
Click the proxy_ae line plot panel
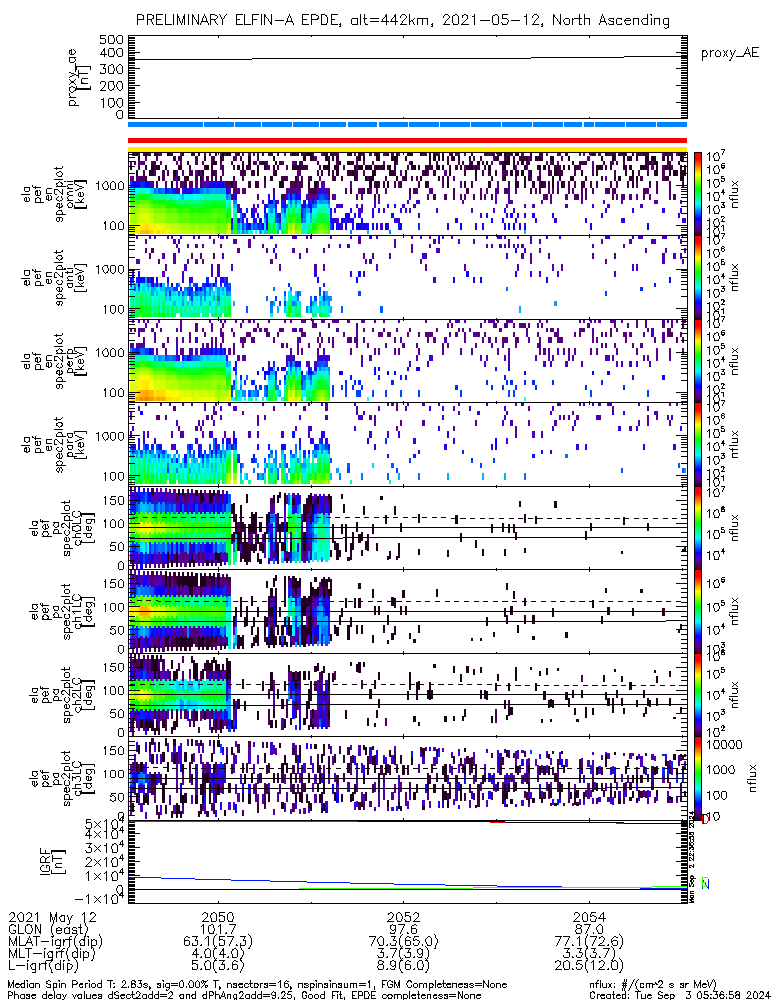coord(408,77)
